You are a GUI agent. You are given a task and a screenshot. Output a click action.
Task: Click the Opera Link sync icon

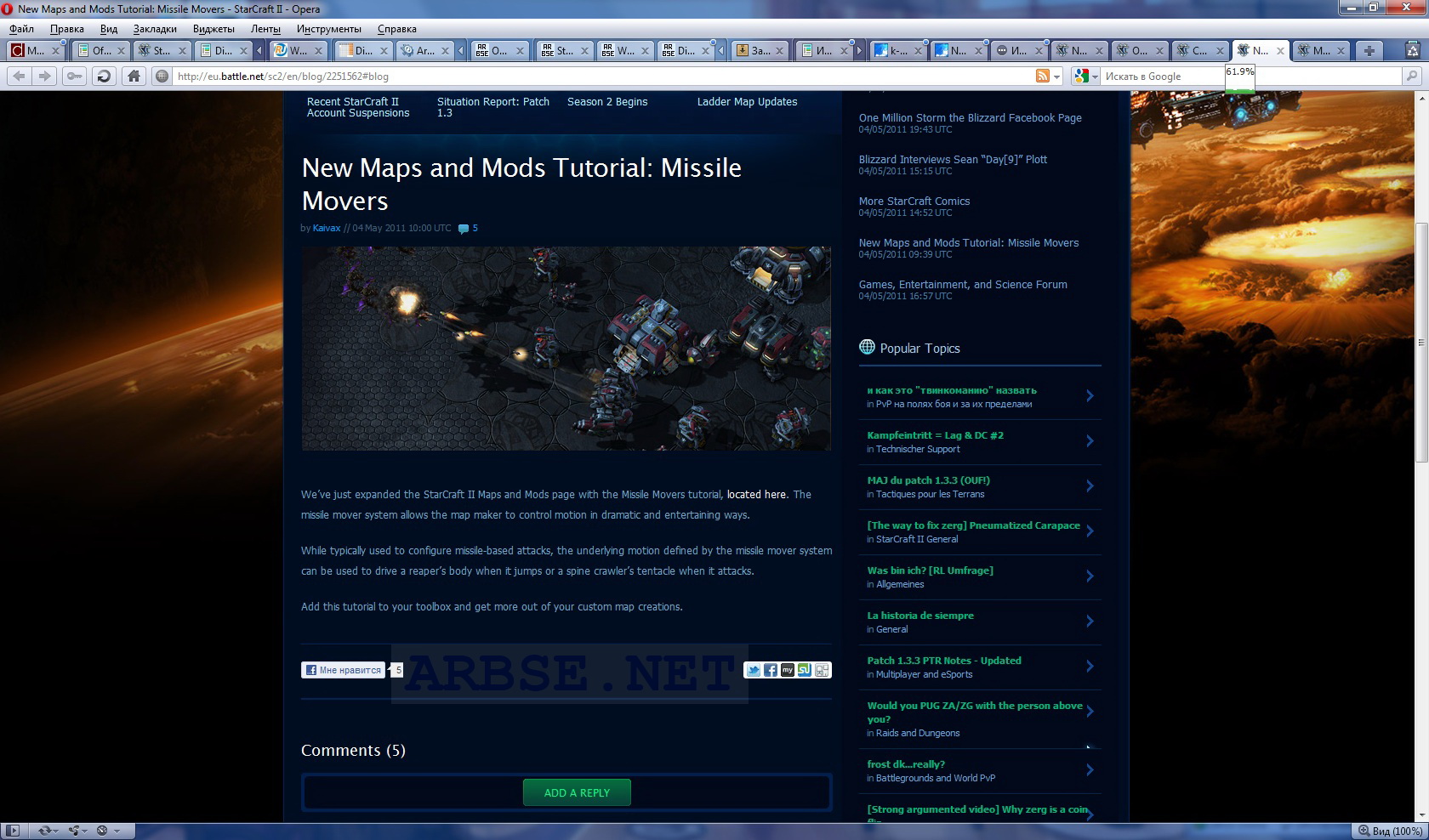[44, 831]
